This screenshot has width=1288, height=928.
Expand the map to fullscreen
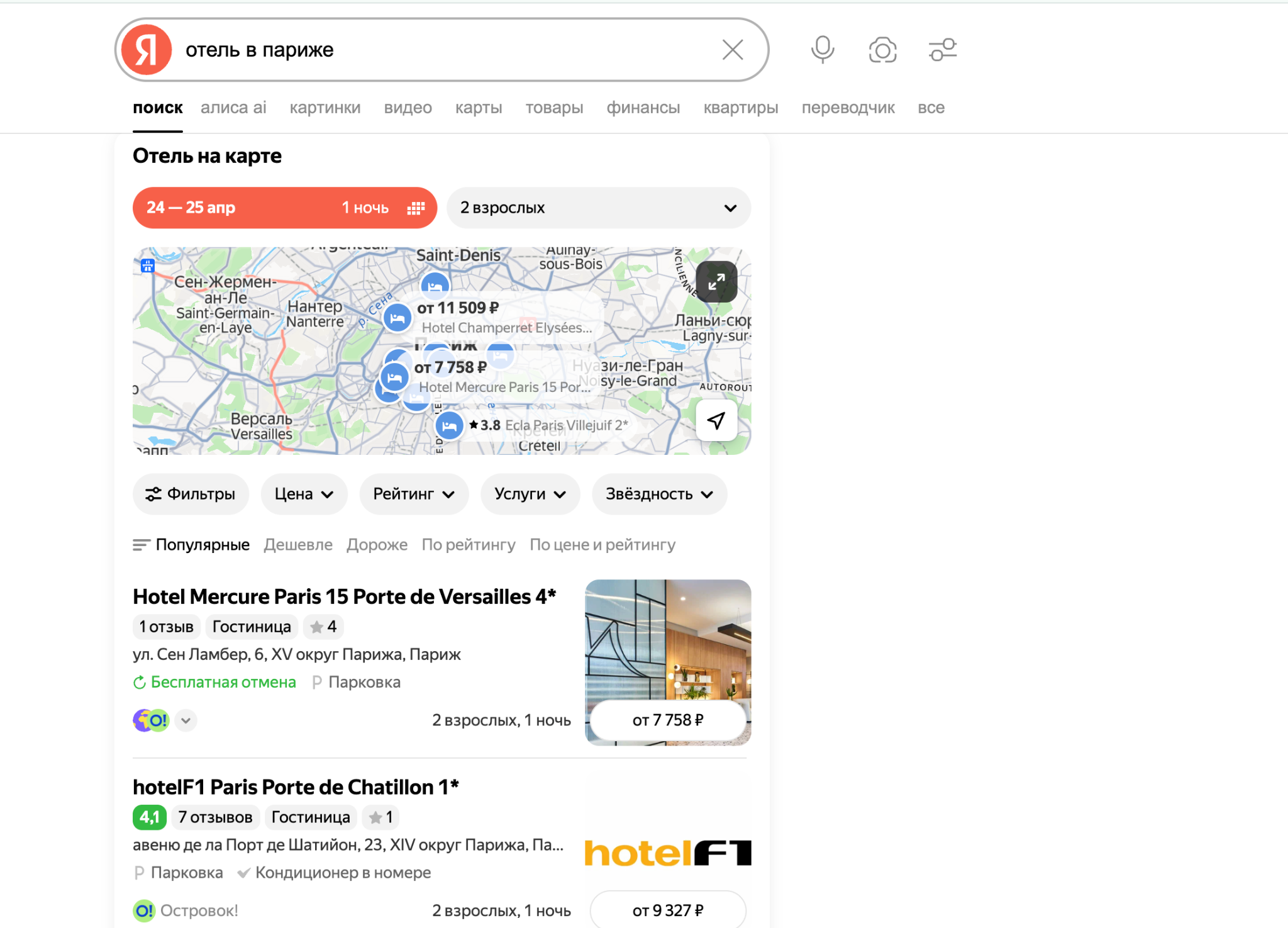click(x=716, y=282)
